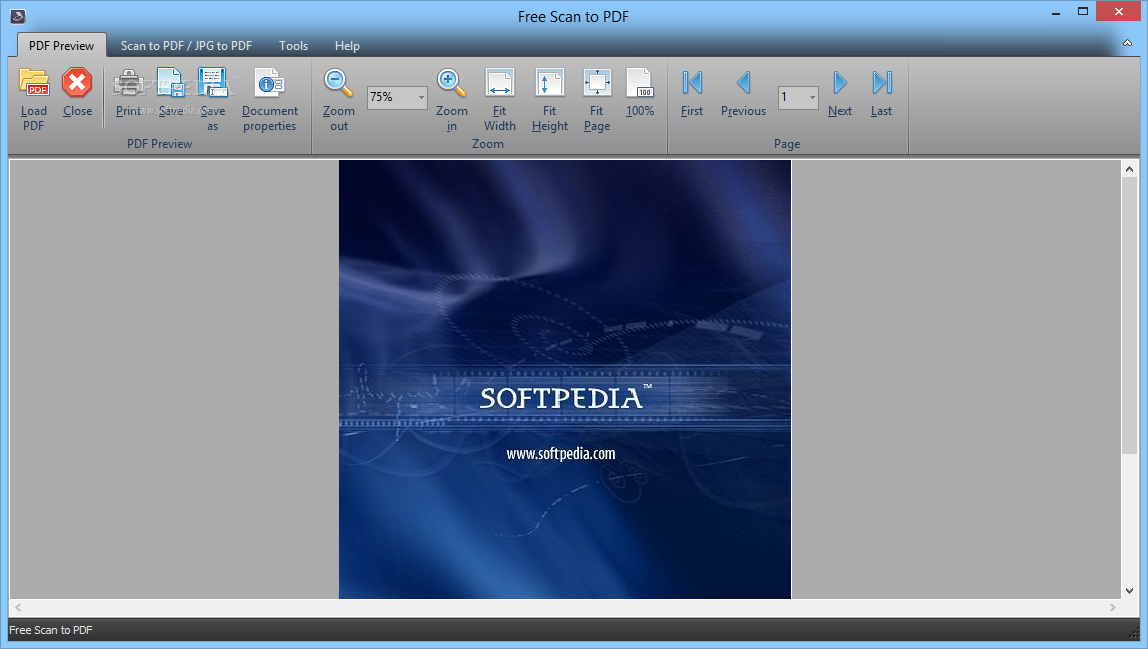Click the vertical scrollbar up arrow
Viewport: 1148px width, 649px height.
pos(1130,169)
